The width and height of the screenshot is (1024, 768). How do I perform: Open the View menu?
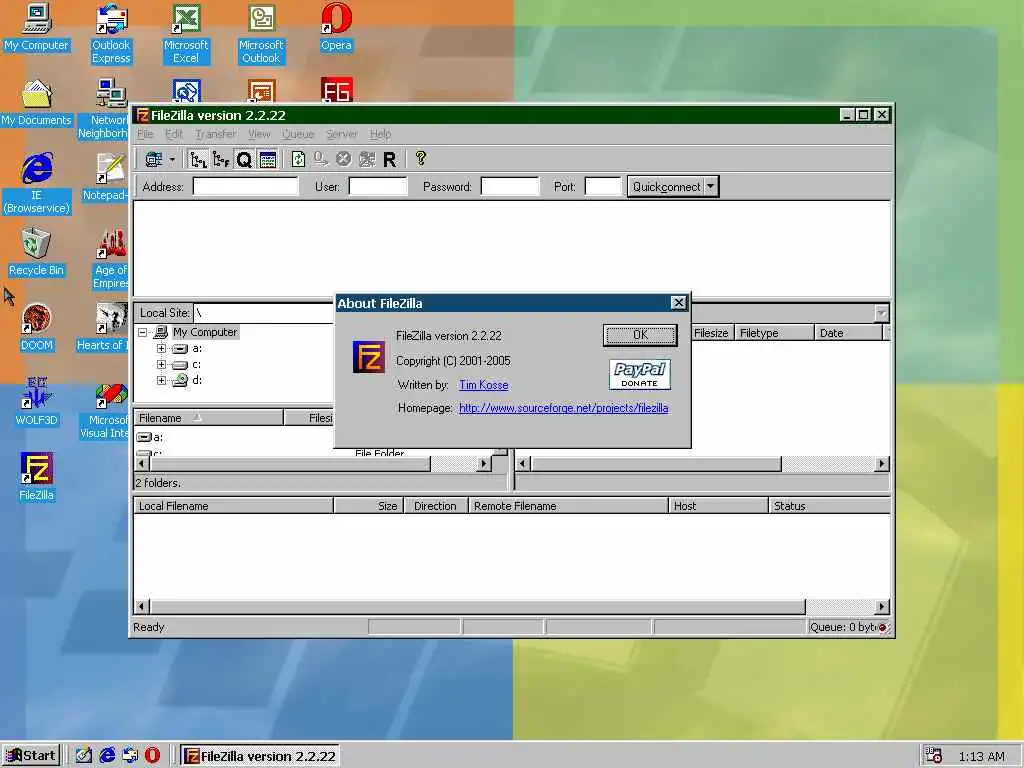point(259,134)
